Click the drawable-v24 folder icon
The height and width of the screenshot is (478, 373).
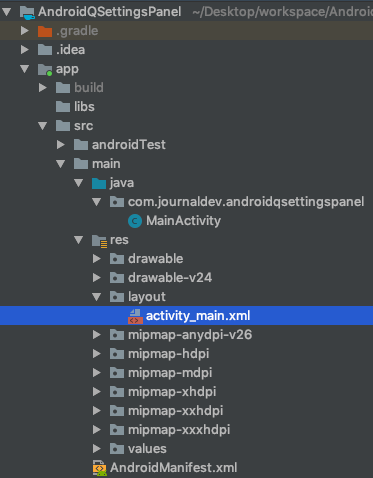pyautogui.click(x=117, y=278)
